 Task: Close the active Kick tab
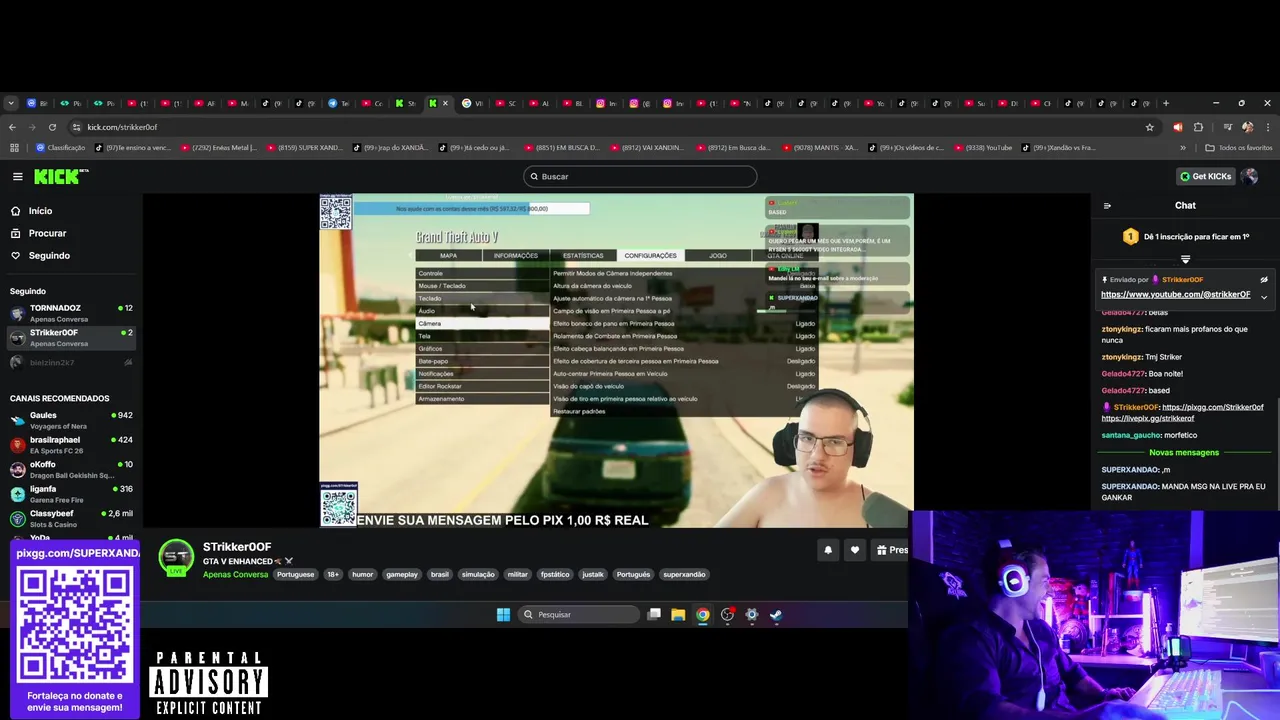(x=445, y=103)
